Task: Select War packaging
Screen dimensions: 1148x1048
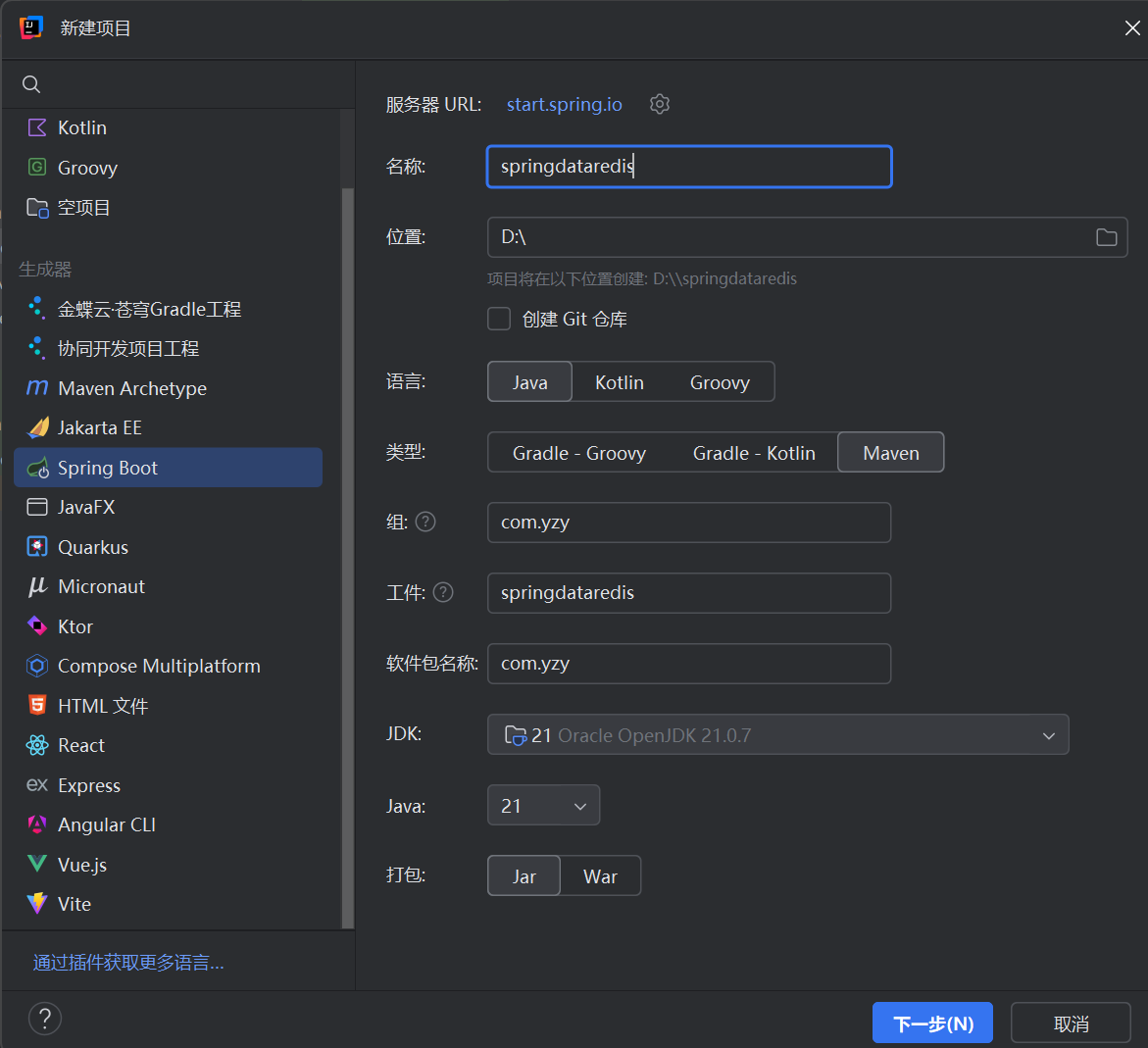Action: (x=600, y=875)
